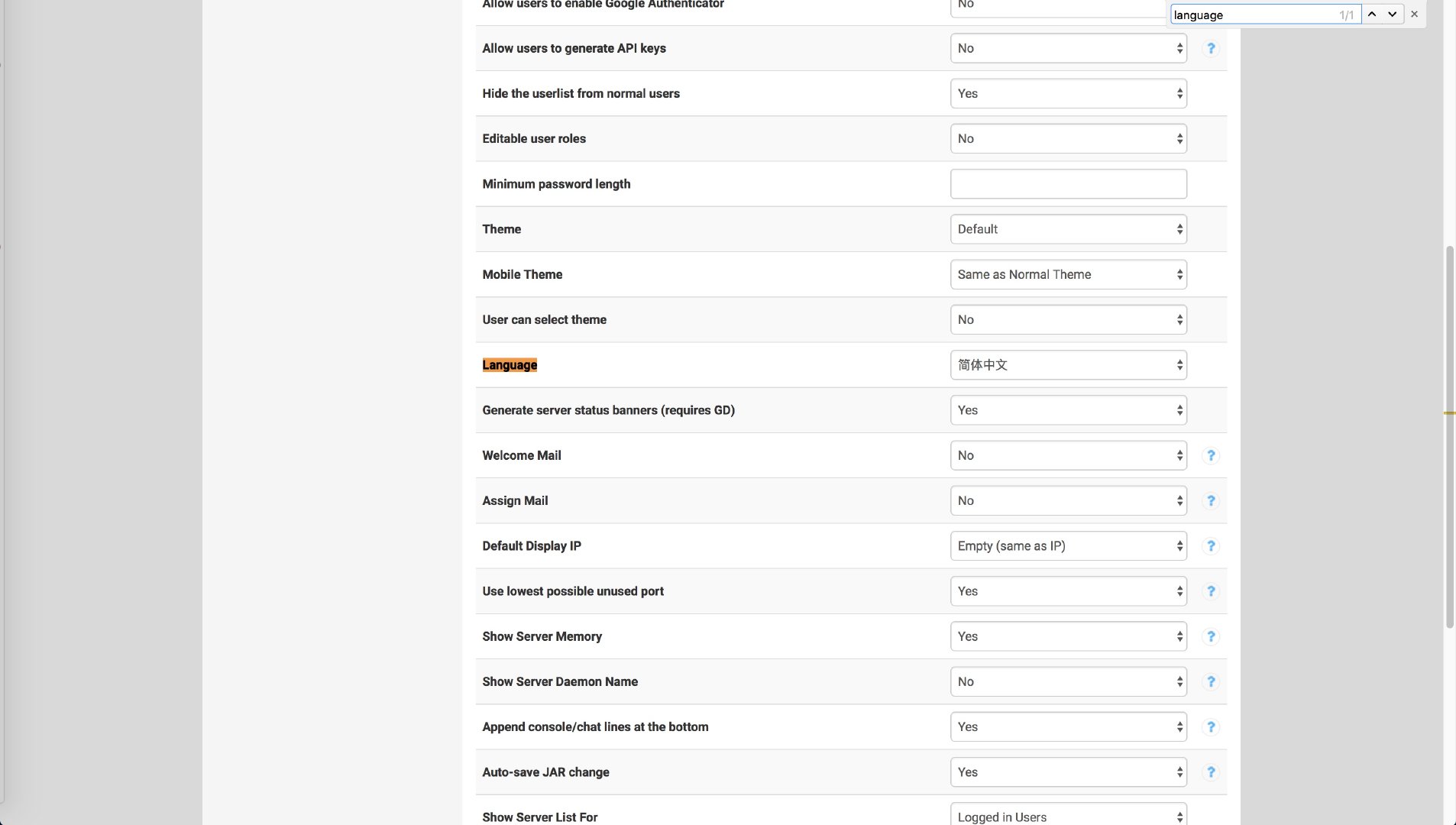Click help icon for Auto-save JAR change
1456x825 pixels.
point(1211,772)
